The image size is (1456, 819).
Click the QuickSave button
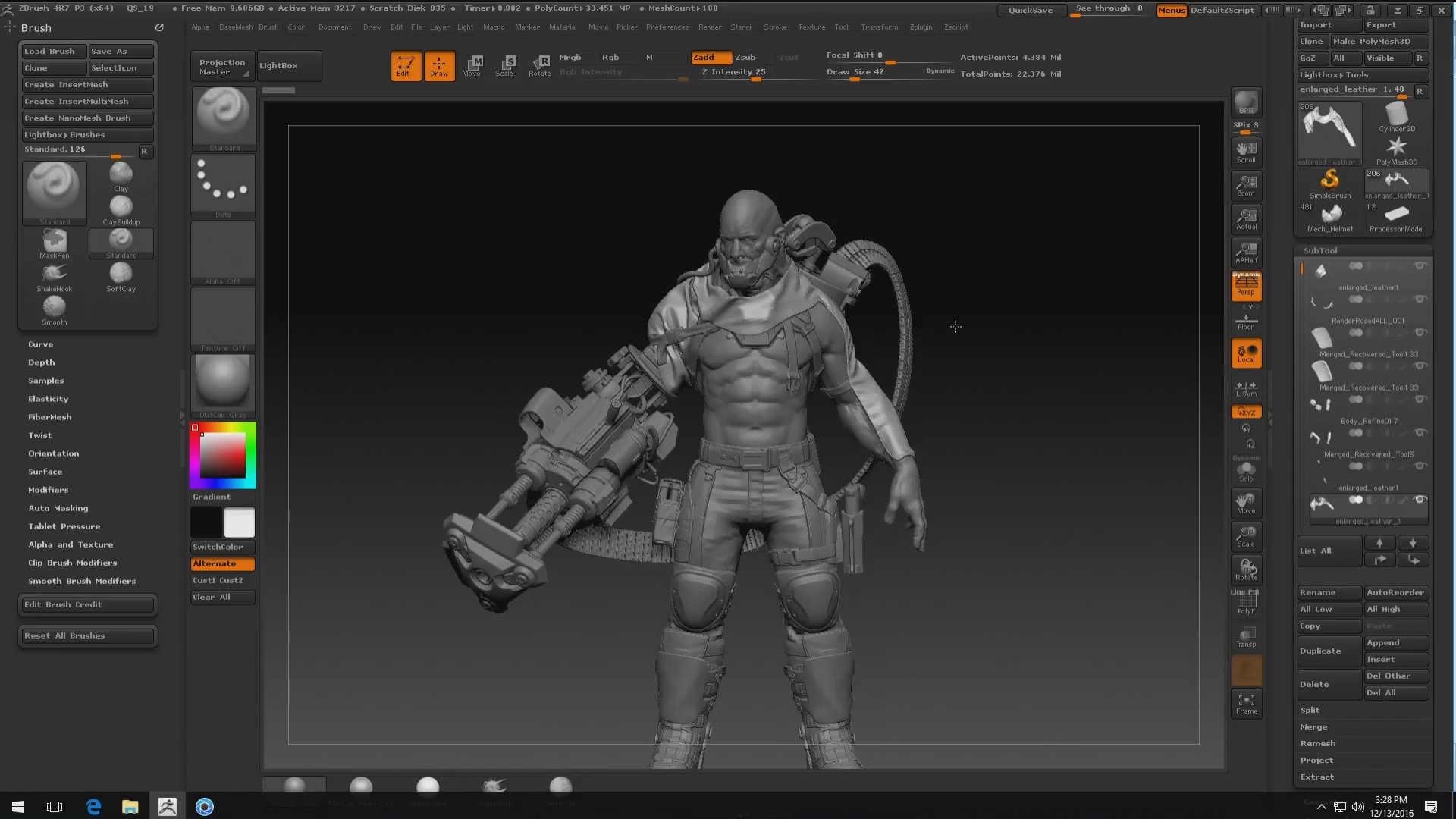tap(1030, 10)
